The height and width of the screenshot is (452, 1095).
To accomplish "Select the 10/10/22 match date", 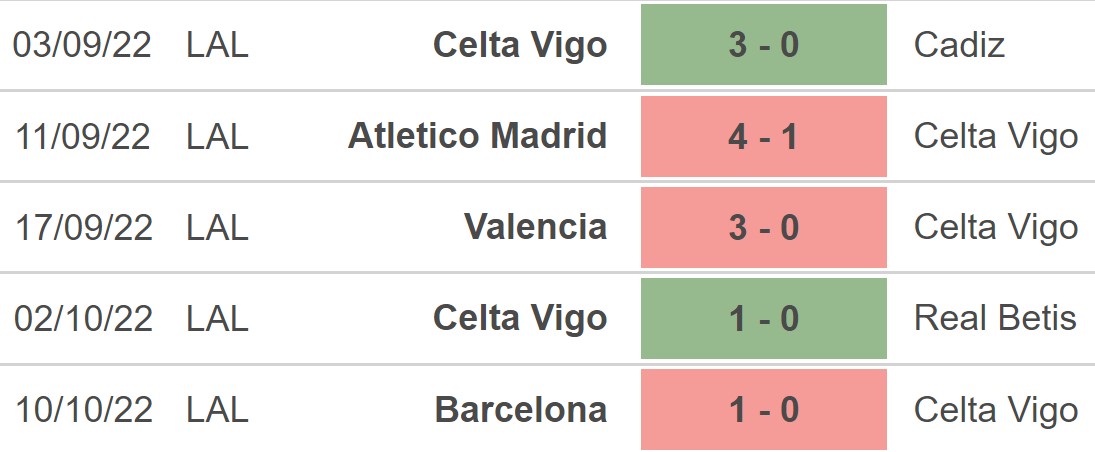I will tap(83, 409).
